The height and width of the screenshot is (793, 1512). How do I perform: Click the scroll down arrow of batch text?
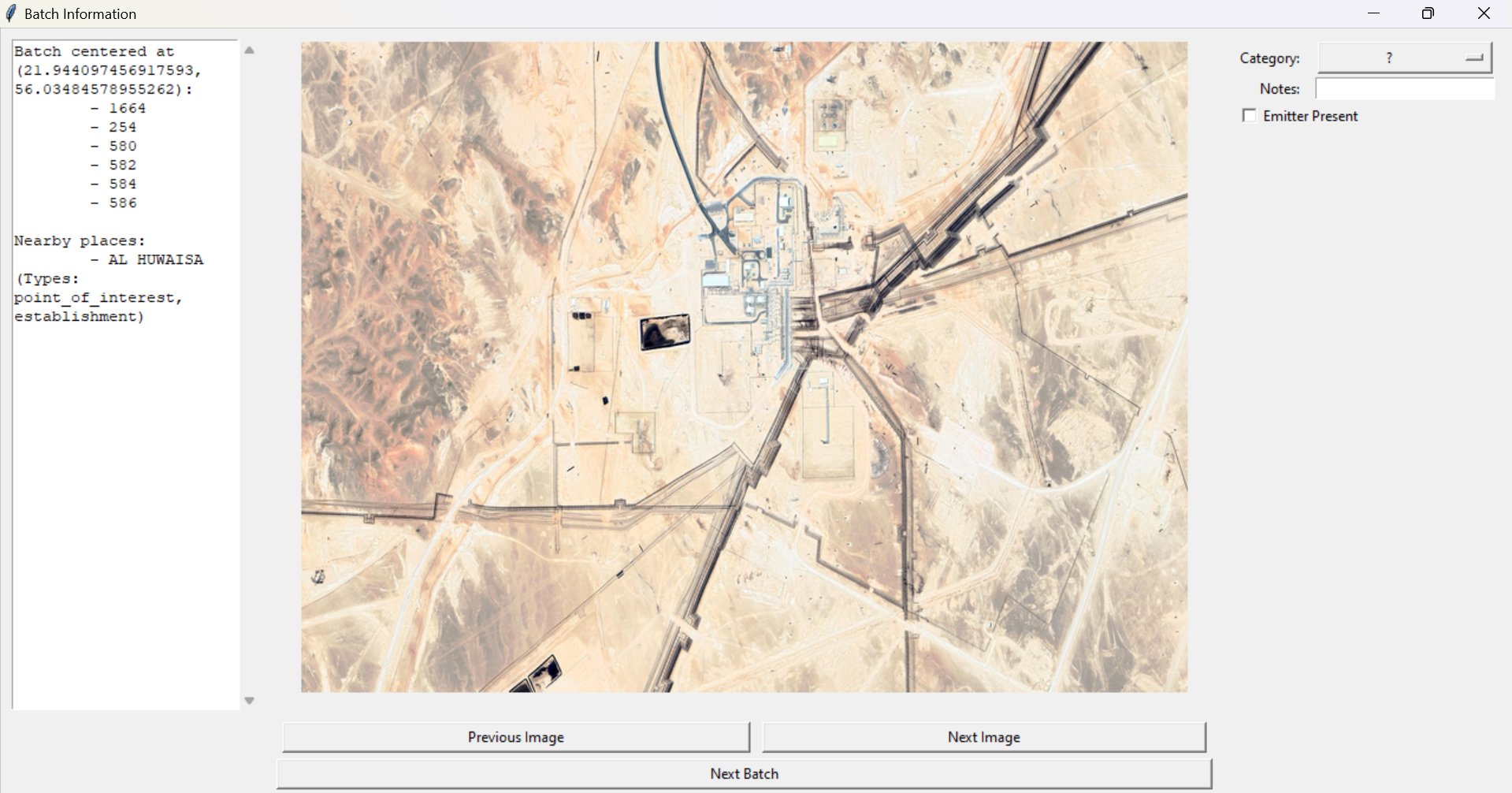click(x=250, y=701)
